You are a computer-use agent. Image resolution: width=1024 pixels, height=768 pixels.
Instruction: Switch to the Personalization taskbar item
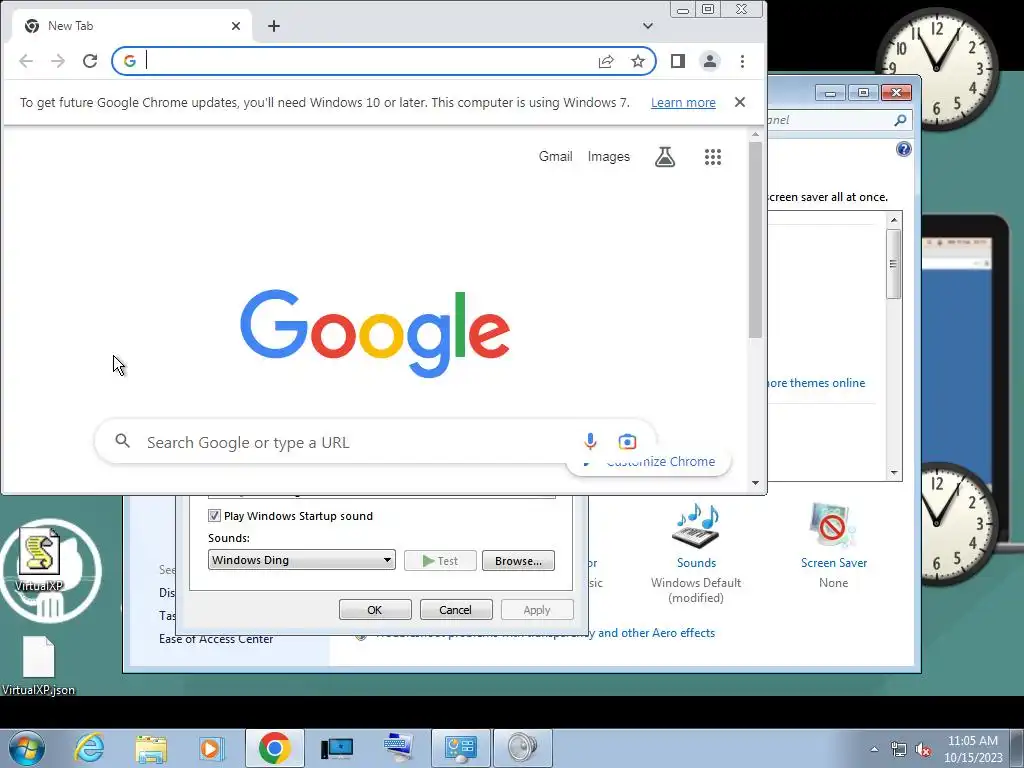[x=461, y=748]
